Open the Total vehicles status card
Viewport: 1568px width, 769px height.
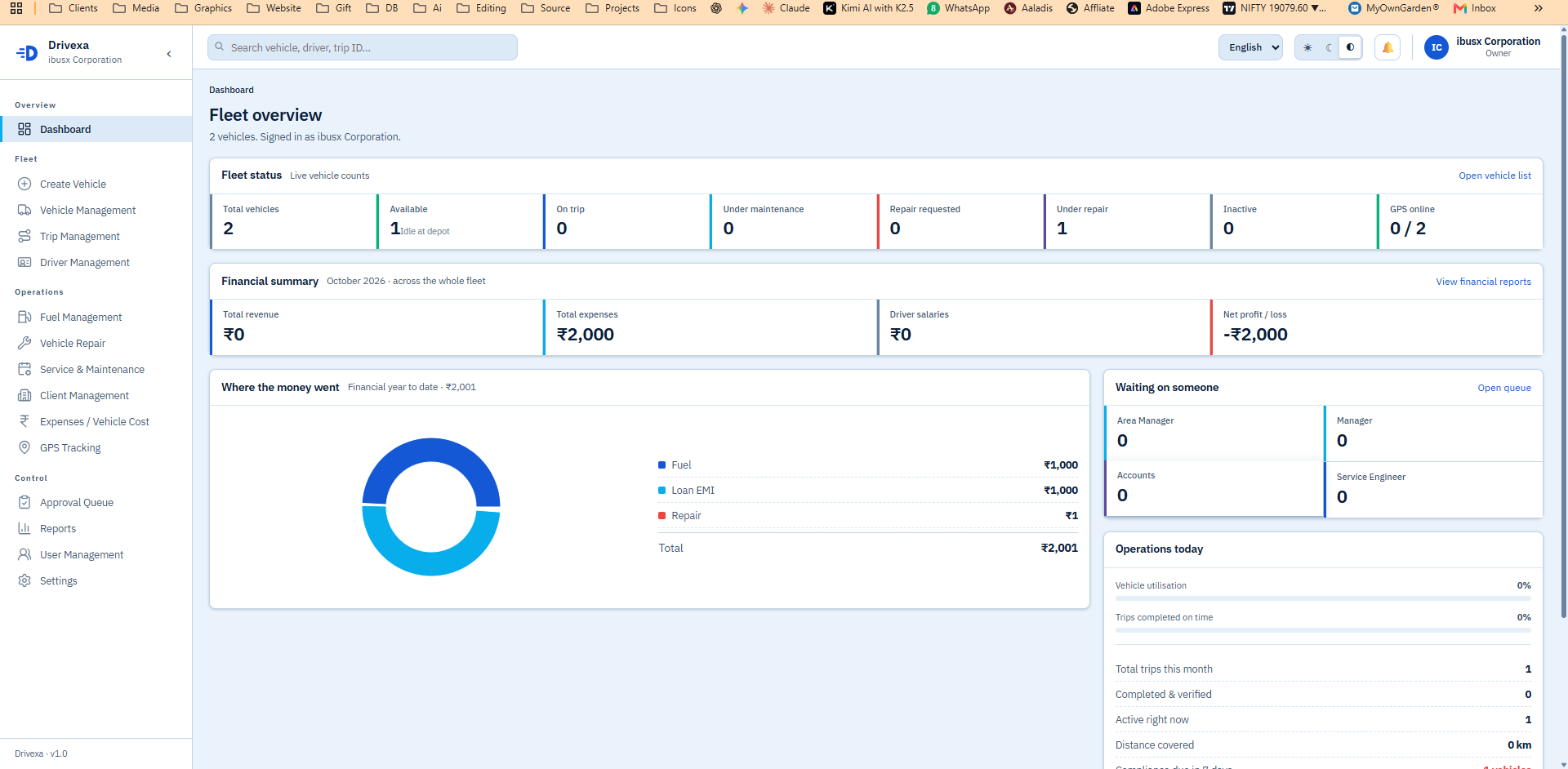[x=293, y=221]
